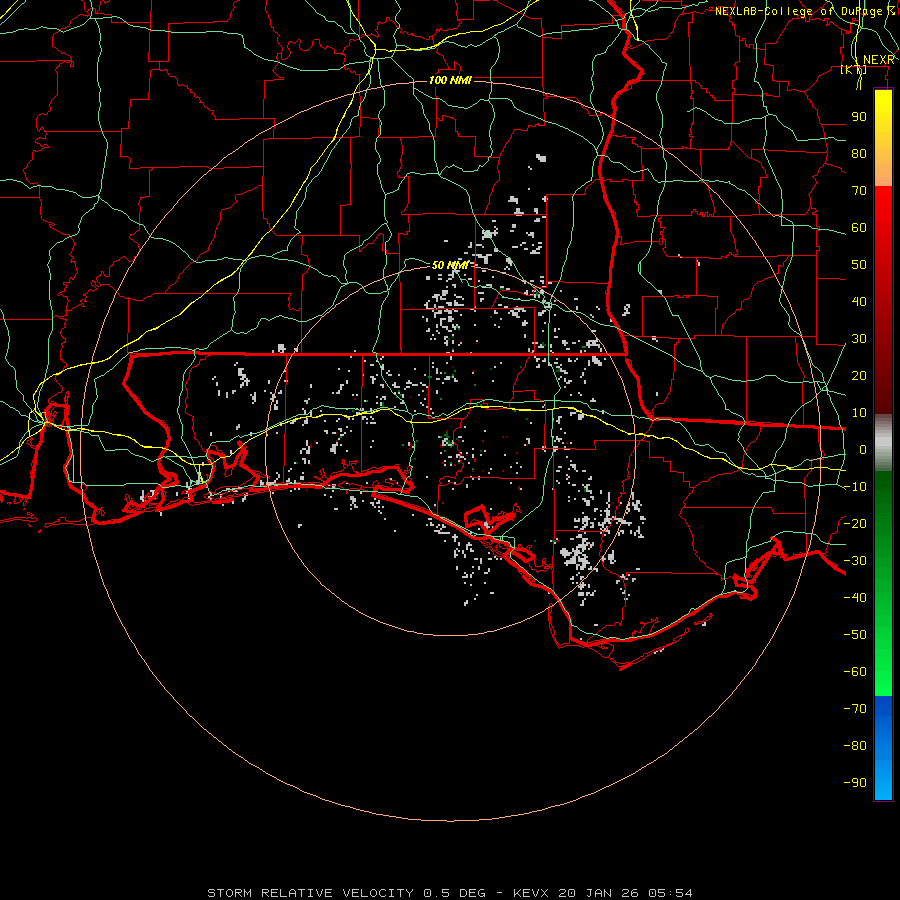Click the -80 label beside blue band
This screenshot has height=900, width=900.
tap(855, 746)
